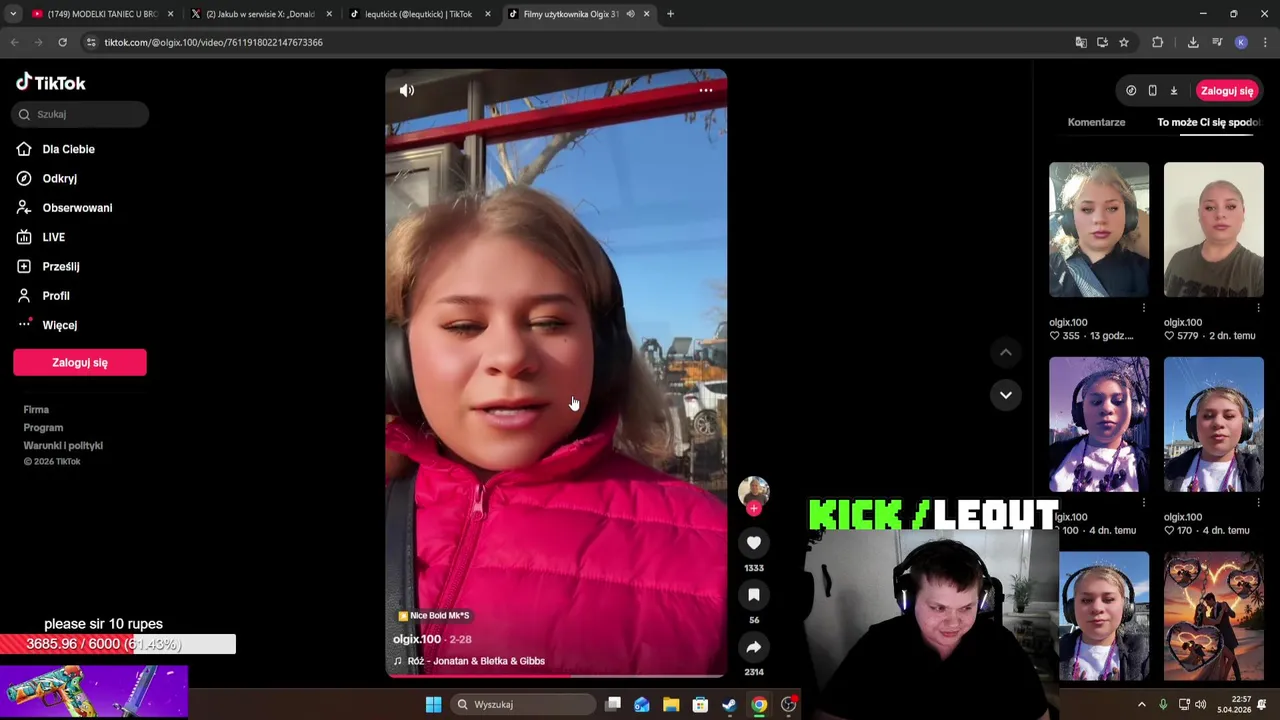Show hidden system tray icons
Screen dimensions: 1280x720
coord(1141,704)
